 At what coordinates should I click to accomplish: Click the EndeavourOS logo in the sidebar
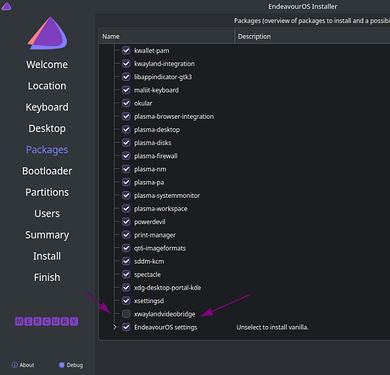47,33
